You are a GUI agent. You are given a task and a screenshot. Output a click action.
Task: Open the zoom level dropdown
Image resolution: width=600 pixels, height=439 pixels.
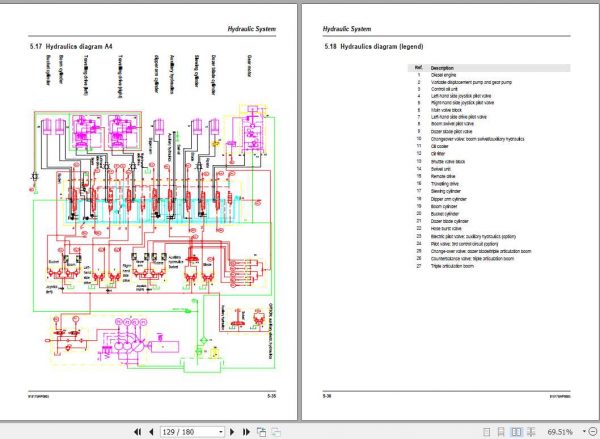coord(584,432)
